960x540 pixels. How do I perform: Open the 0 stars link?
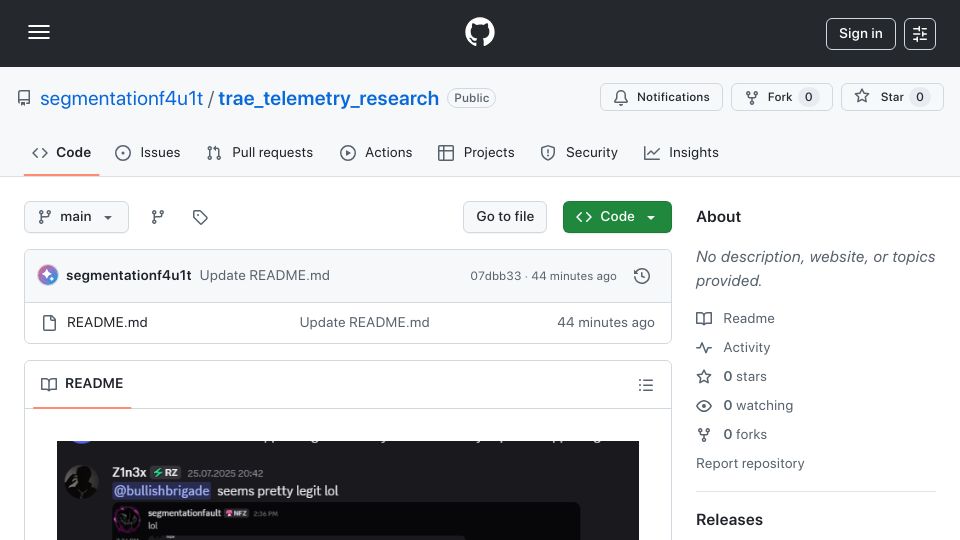[732, 377]
